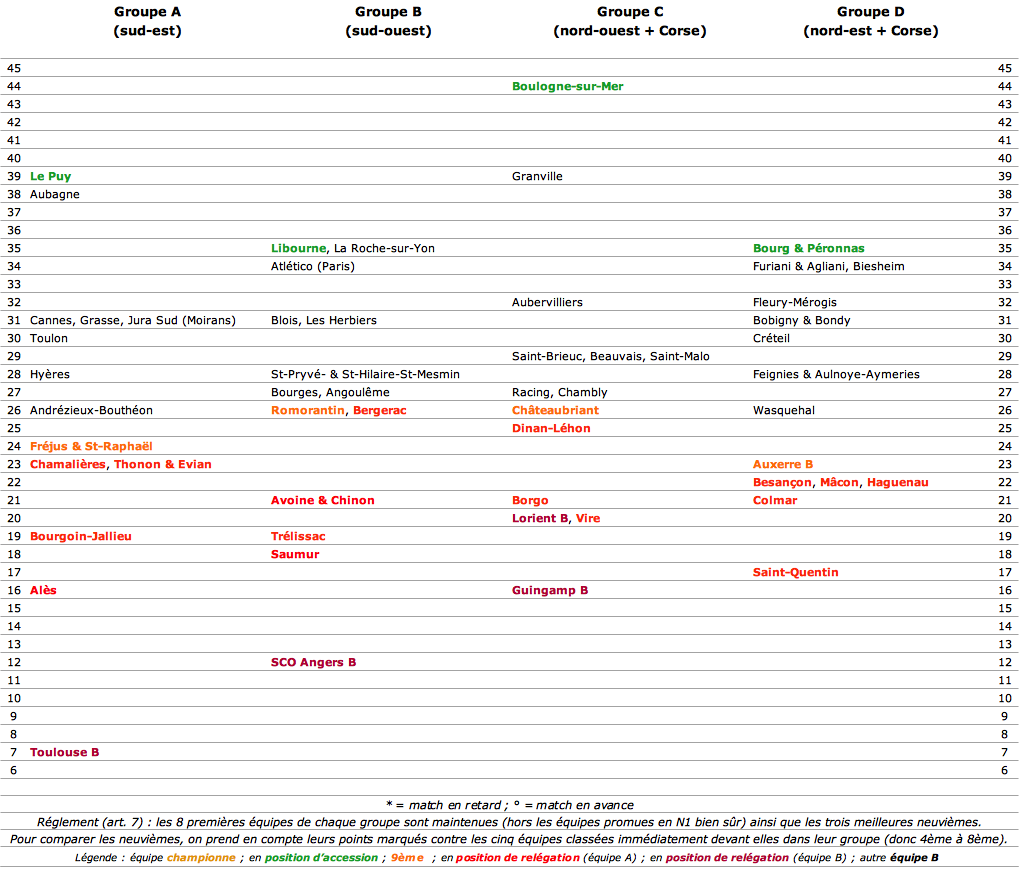Select Châteaubriant at 26 points

[555, 410]
